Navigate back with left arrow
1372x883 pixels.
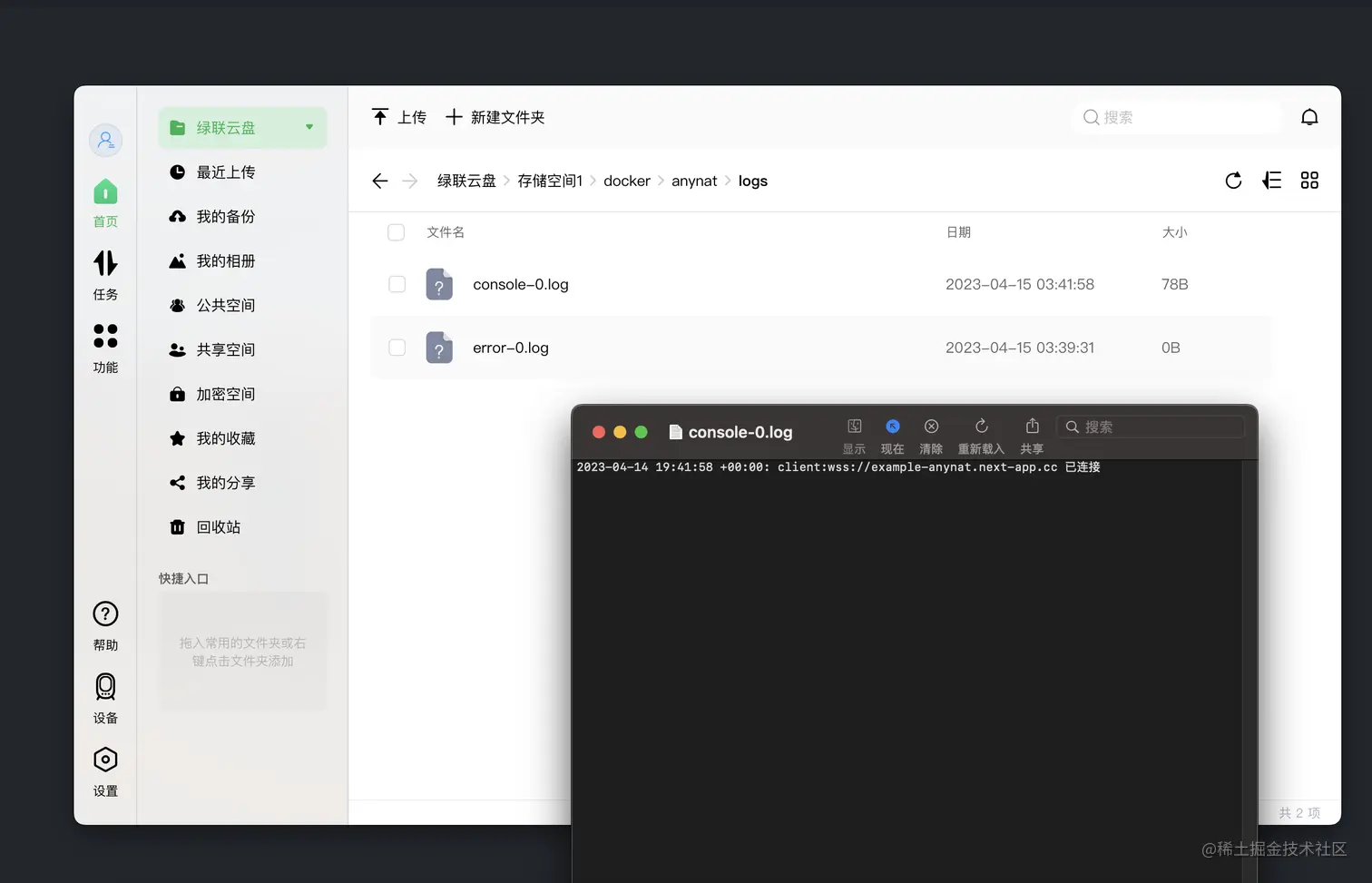[x=380, y=181]
